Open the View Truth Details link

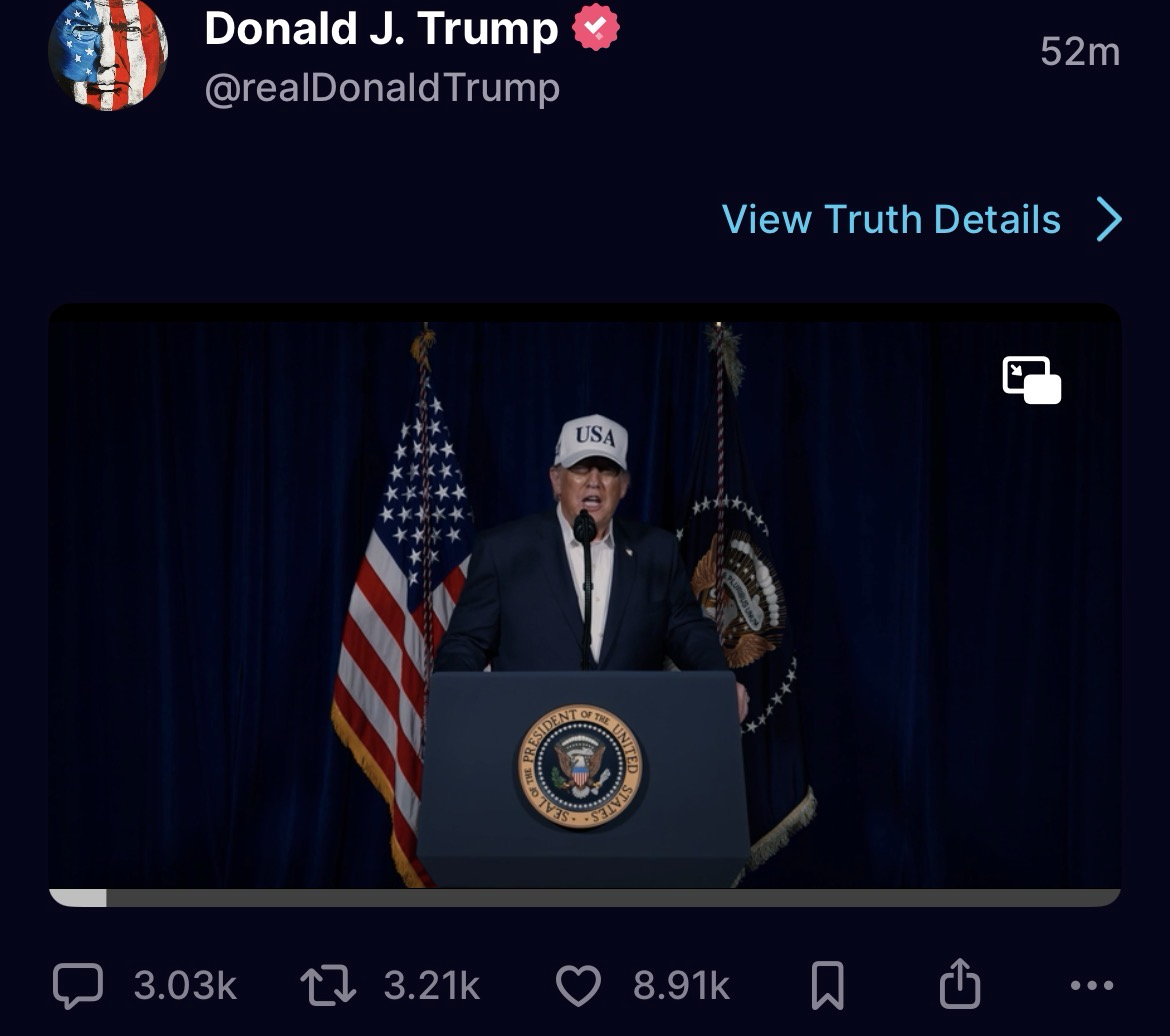click(891, 219)
